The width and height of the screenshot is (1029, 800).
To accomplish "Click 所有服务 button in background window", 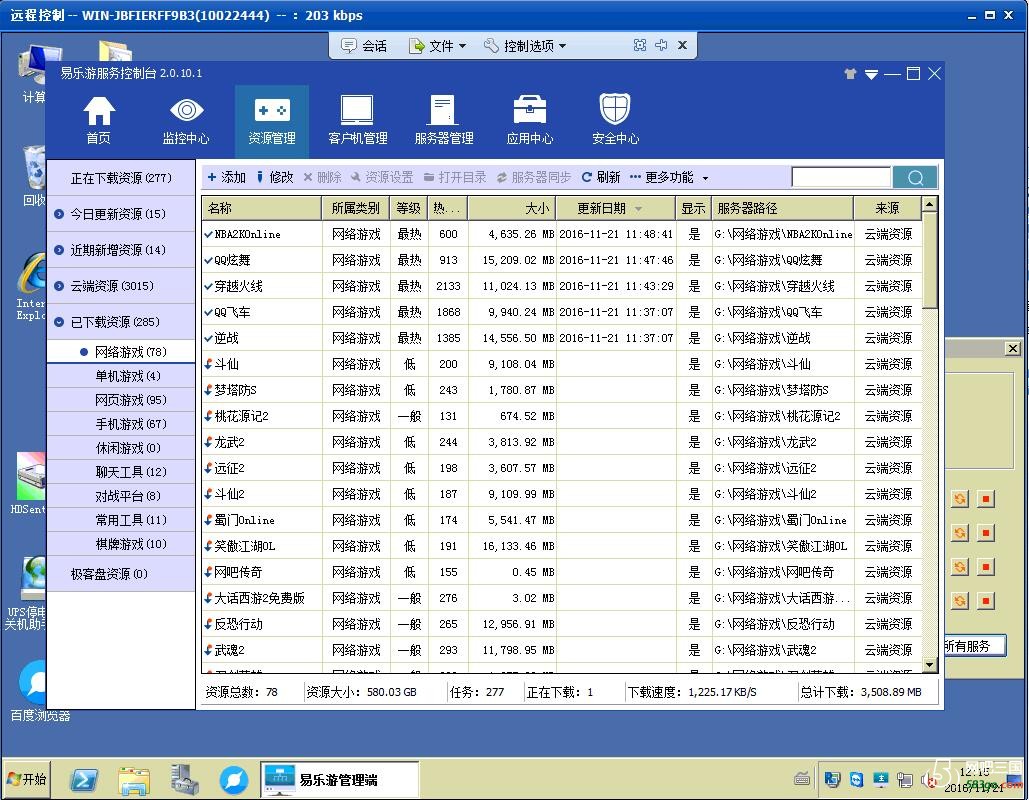I will (x=973, y=646).
